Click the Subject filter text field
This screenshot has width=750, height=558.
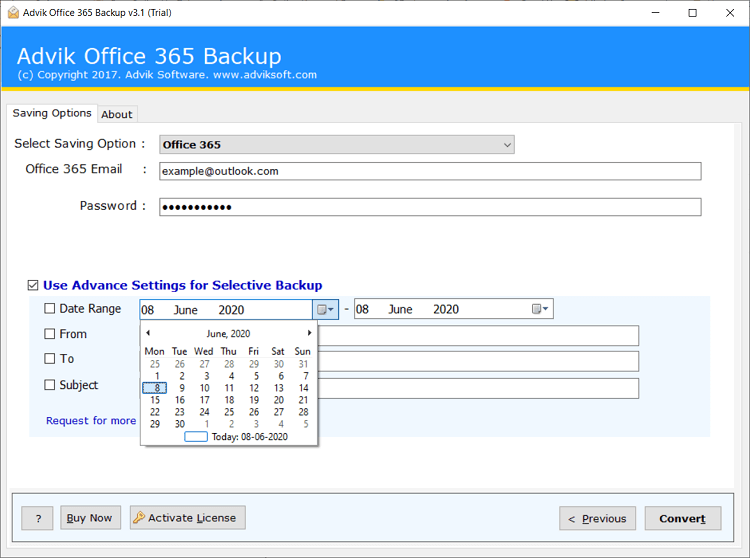478,388
